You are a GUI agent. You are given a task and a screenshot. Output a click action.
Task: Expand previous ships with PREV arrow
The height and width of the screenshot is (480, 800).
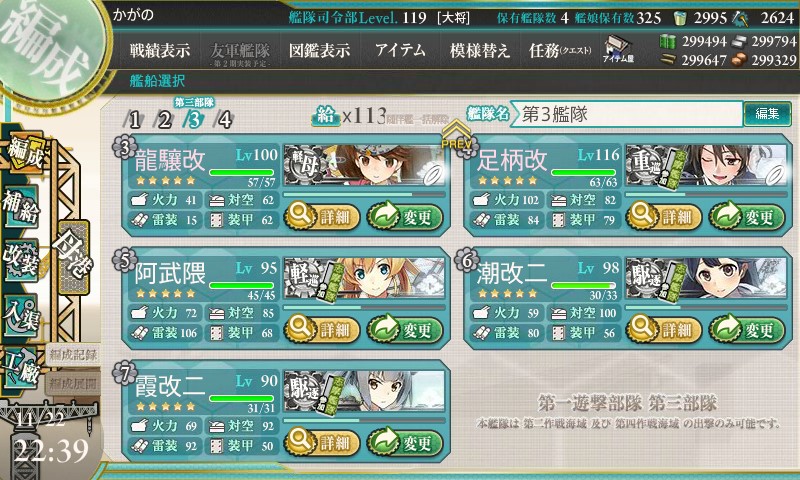tap(456, 135)
